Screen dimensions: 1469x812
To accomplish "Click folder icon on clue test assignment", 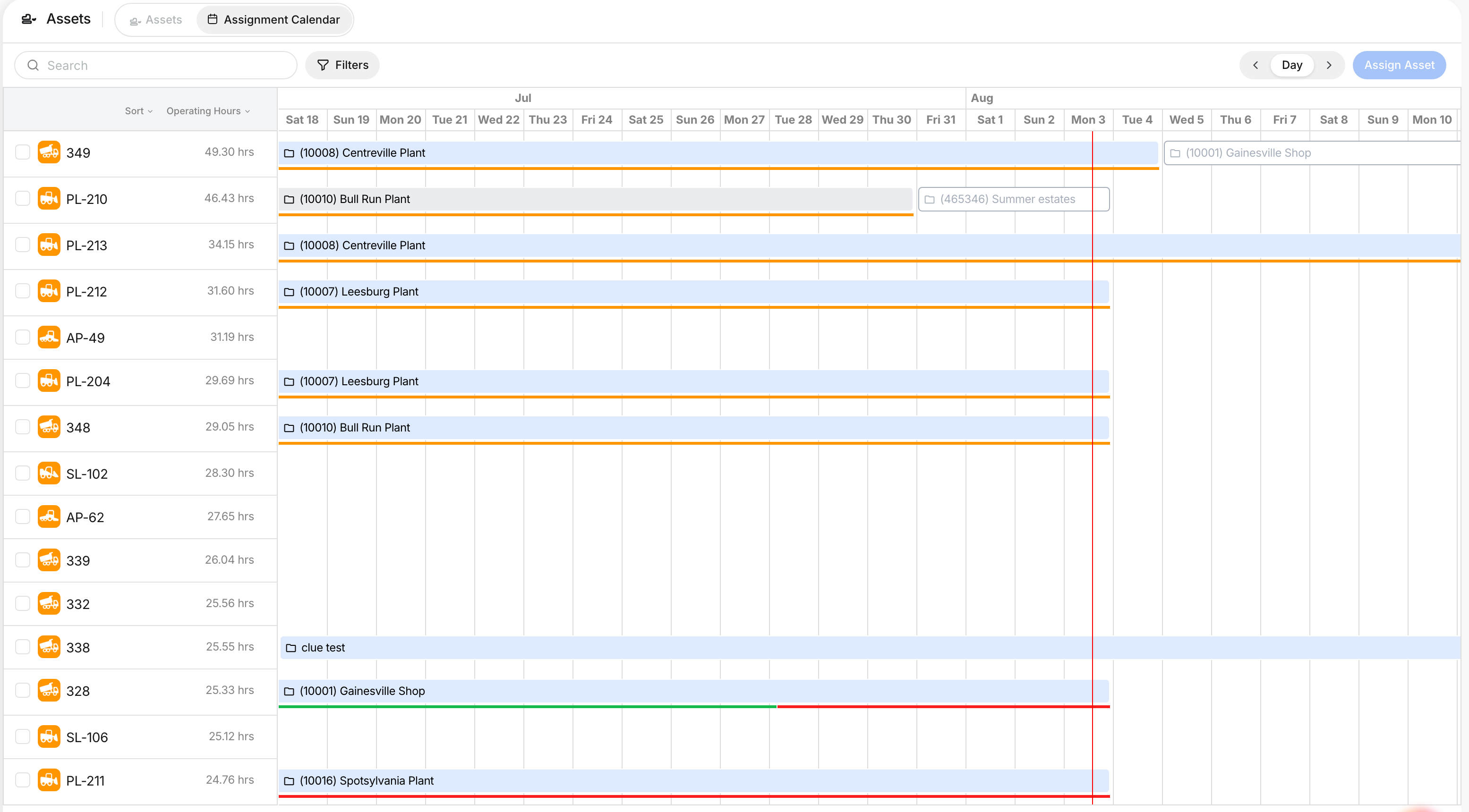I will (291, 648).
